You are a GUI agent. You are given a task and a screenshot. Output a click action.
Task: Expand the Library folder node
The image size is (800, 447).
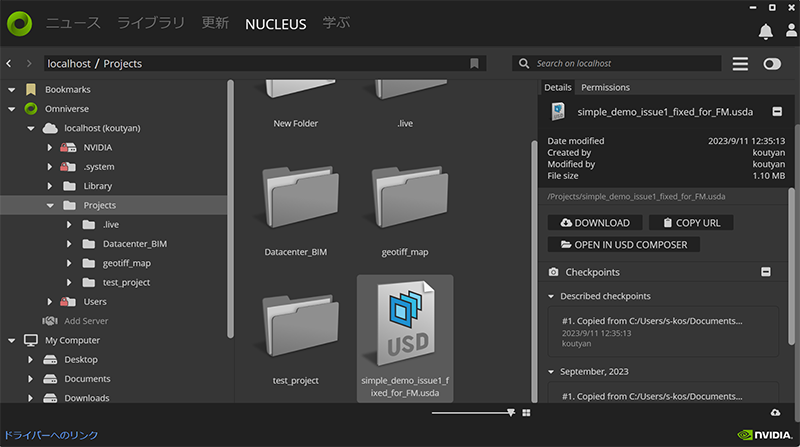[x=49, y=186]
